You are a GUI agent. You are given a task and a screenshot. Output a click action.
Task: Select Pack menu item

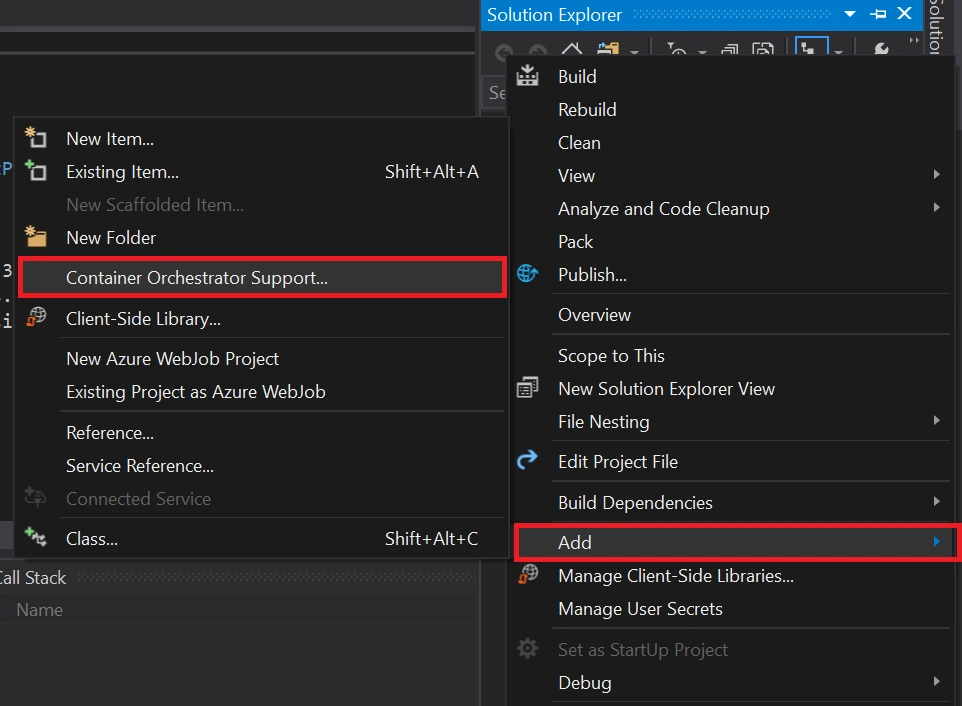coord(731,242)
